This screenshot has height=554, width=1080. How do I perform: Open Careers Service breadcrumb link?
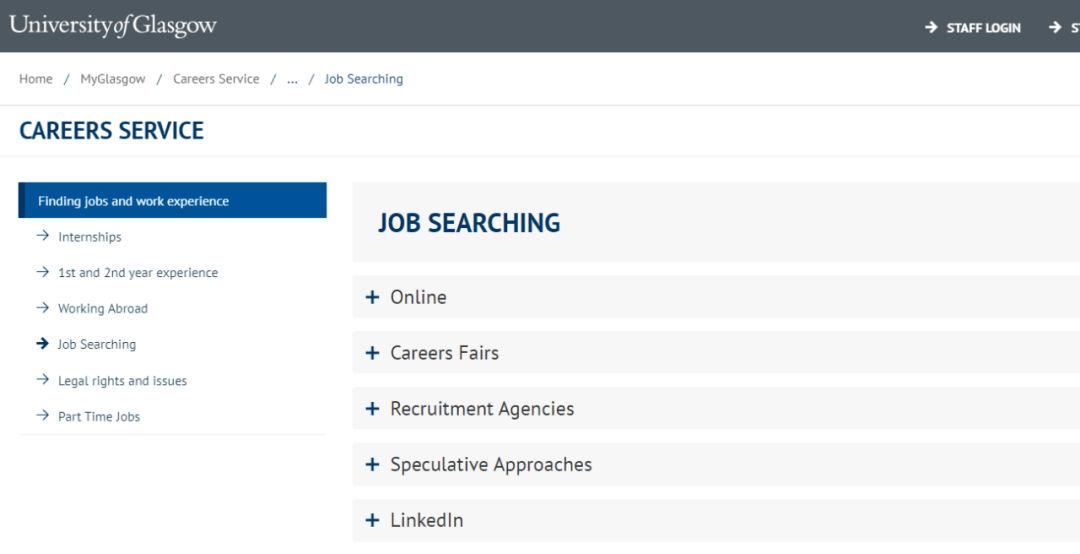tap(216, 79)
